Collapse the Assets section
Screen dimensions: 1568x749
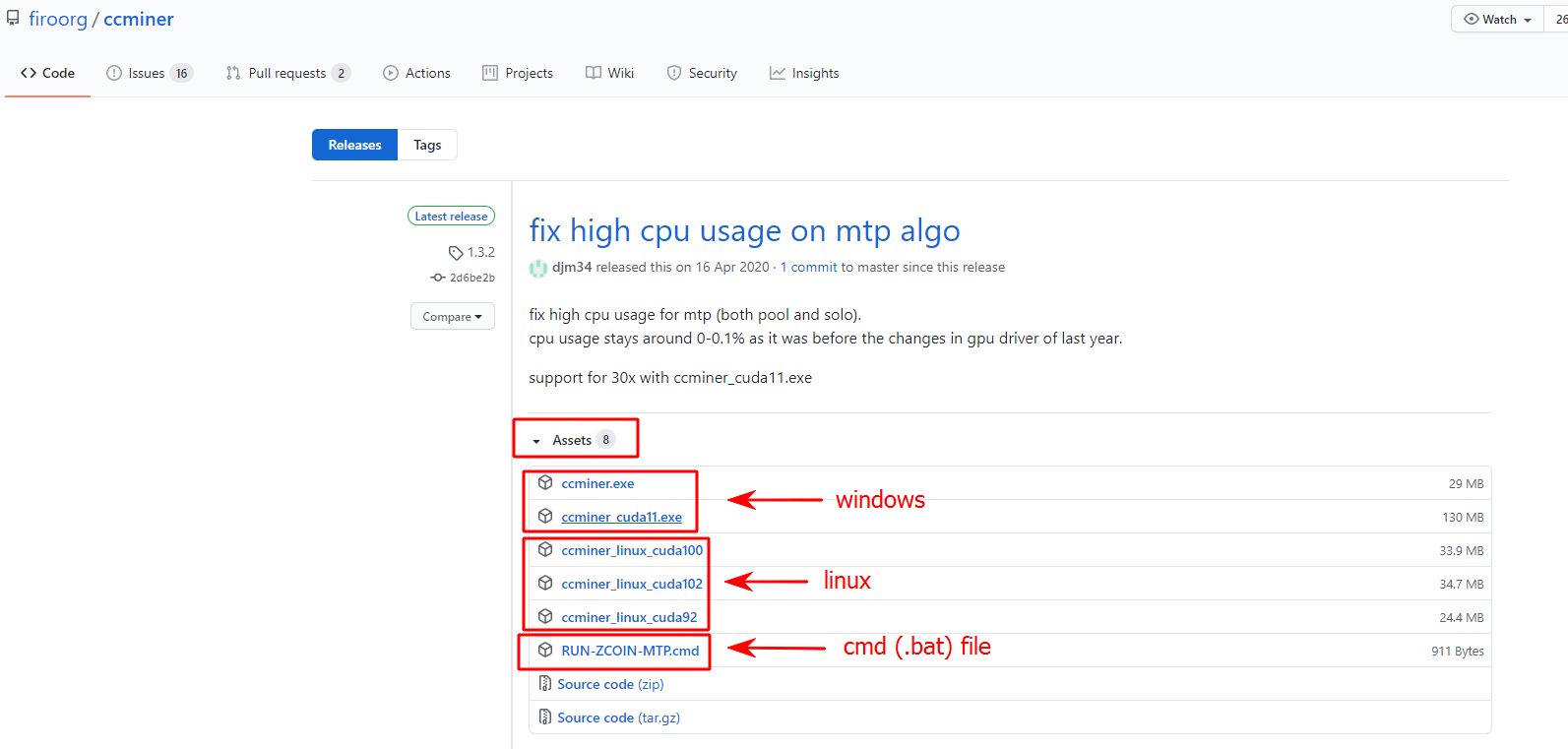[x=573, y=440]
